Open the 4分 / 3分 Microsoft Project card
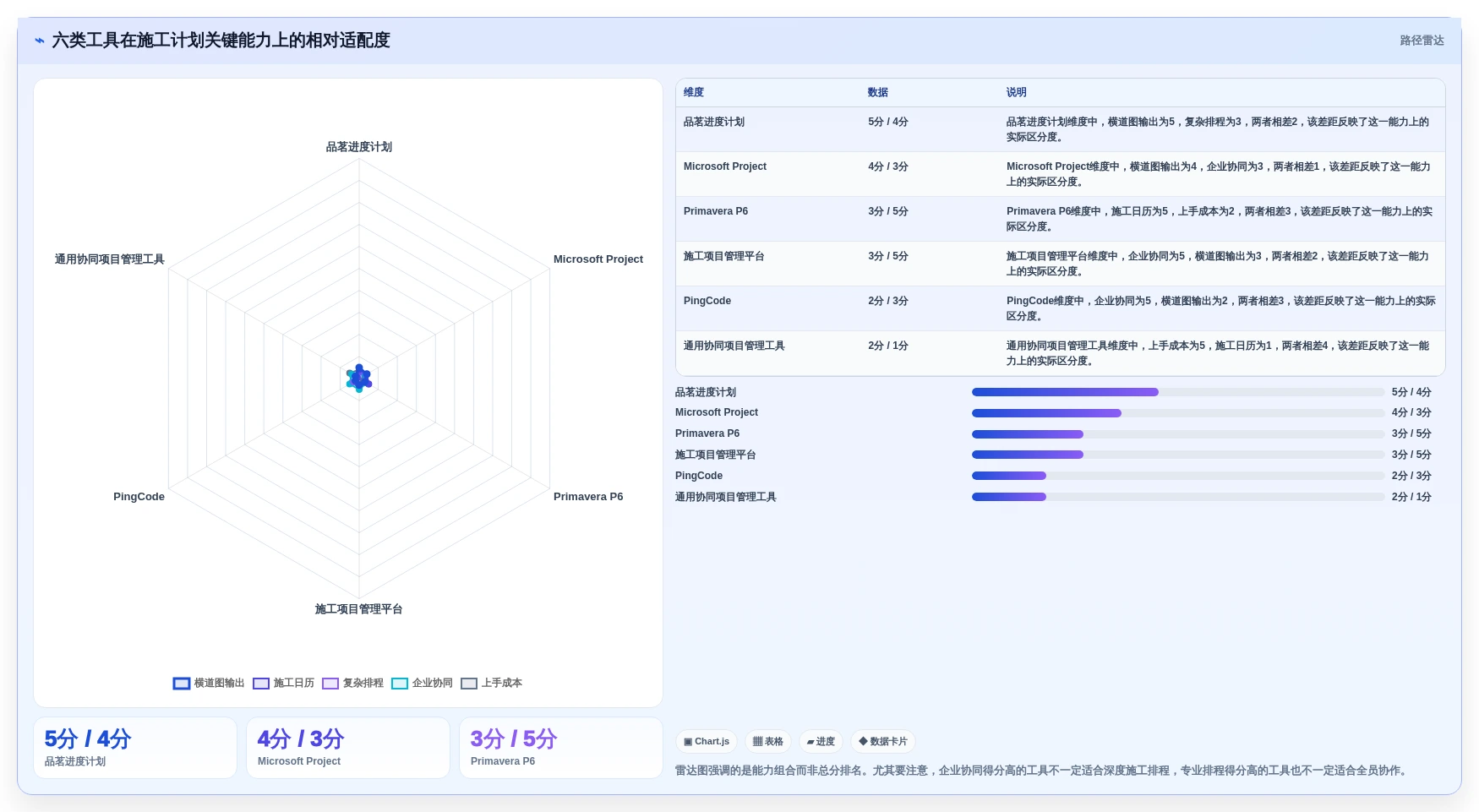The height and width of the screenshot is (812, 1479). [x=348, y=748]
